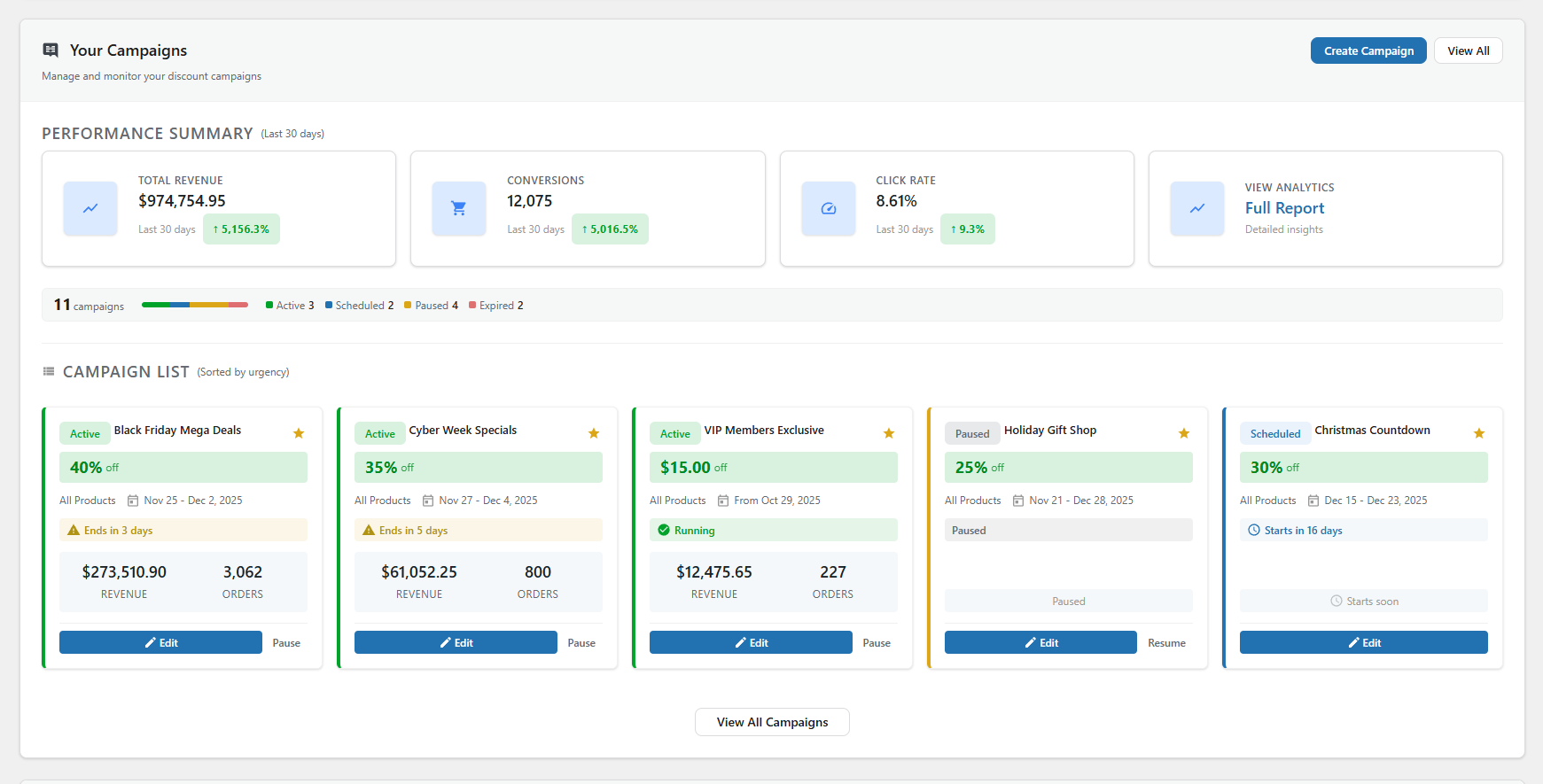Click Scheduled badge on Christmas Countdown

click(x=1275, y=433)
